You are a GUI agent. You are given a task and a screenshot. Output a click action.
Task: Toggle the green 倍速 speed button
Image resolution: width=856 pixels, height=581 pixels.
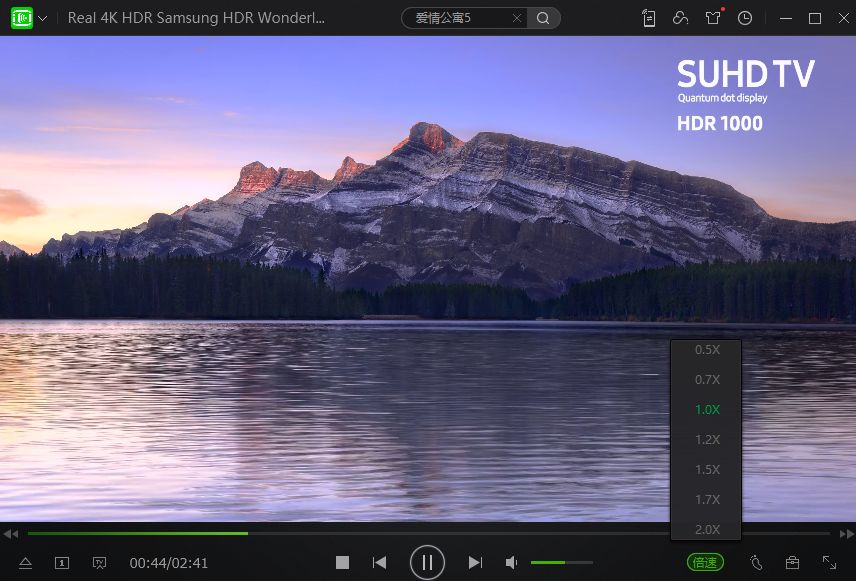705,562
